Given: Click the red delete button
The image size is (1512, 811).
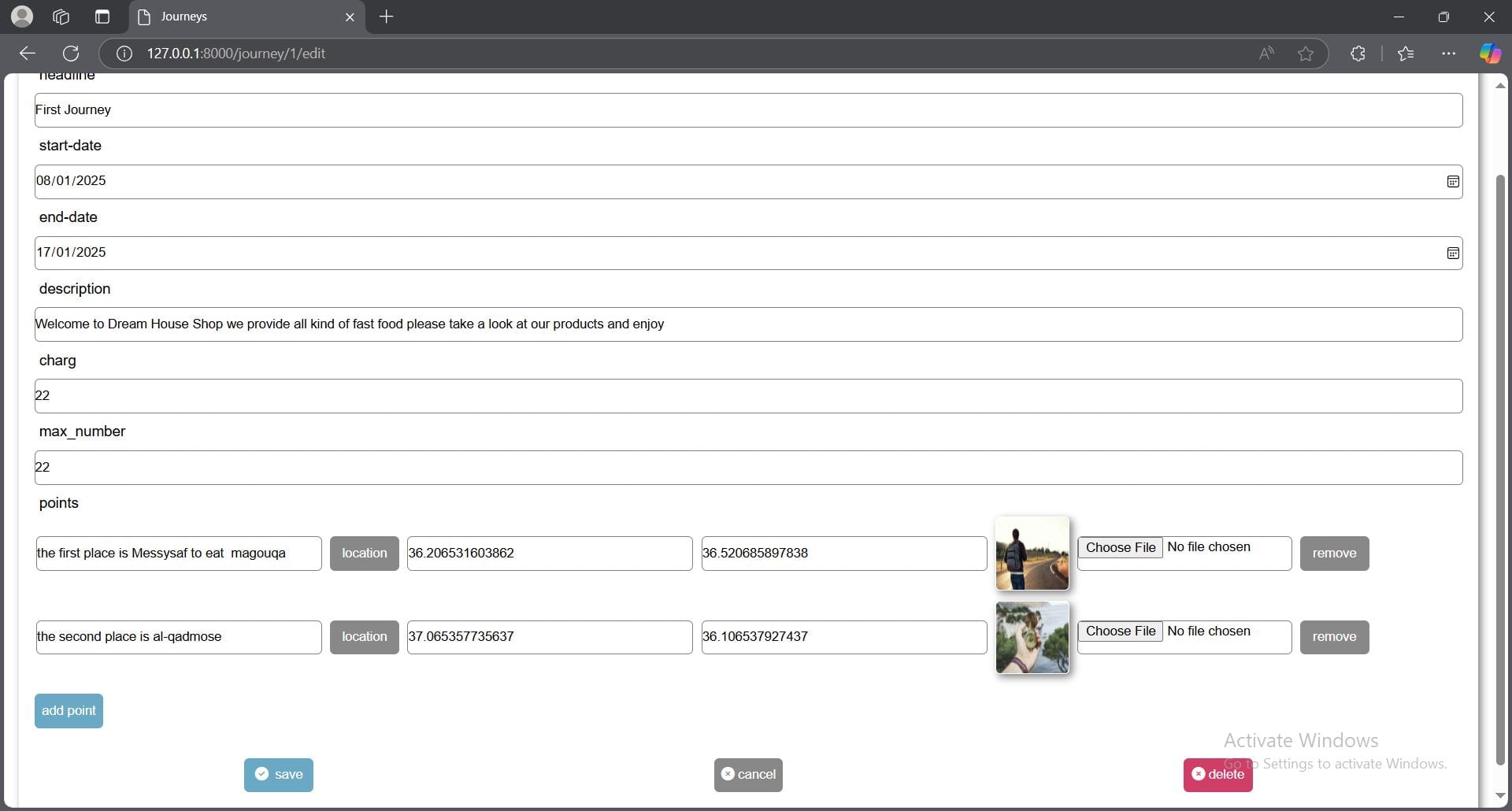Looking at the screenshot, I should [1217, 775].
